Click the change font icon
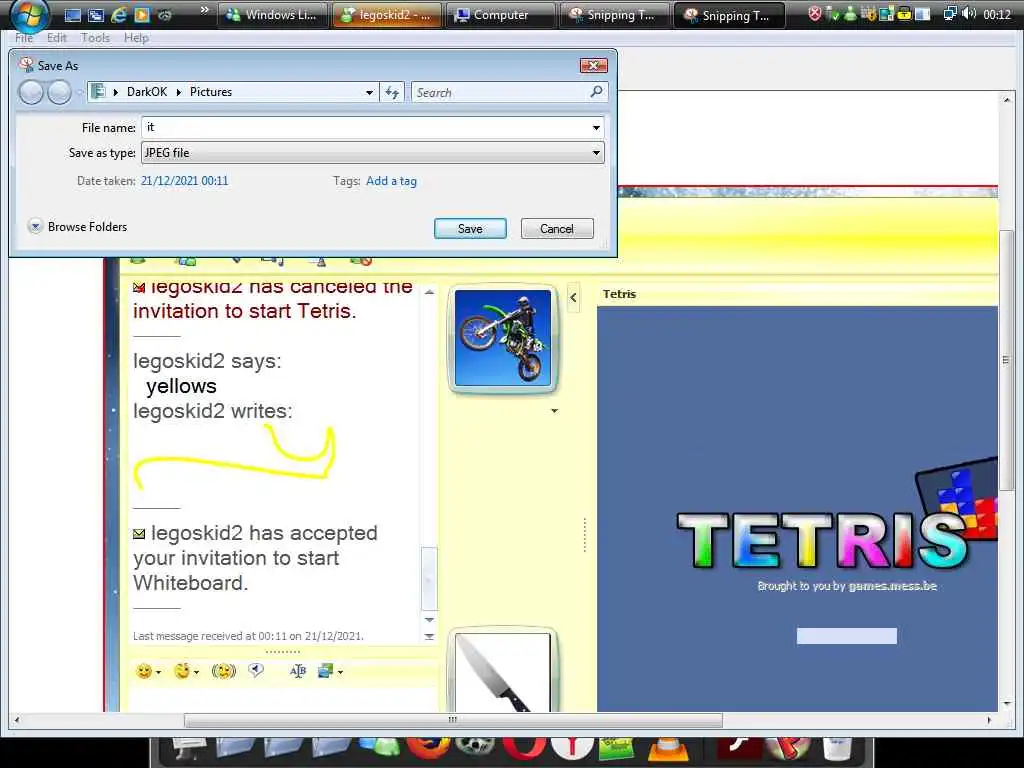 (x=298, y=671)
